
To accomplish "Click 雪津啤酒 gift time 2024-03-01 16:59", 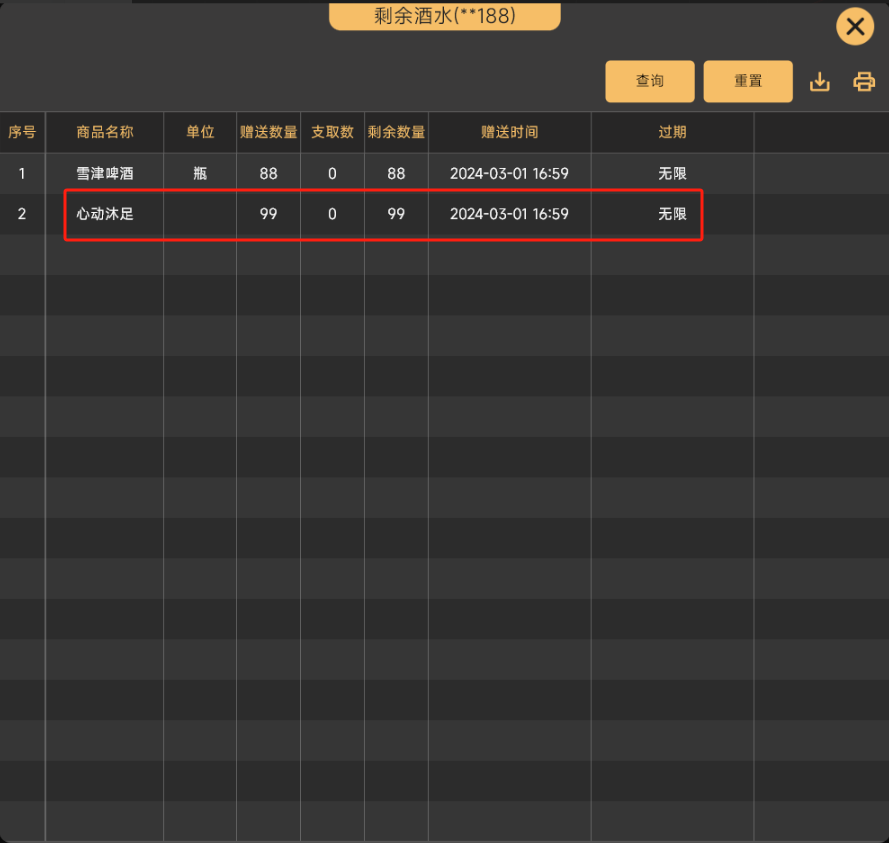I will pos(509,173).
